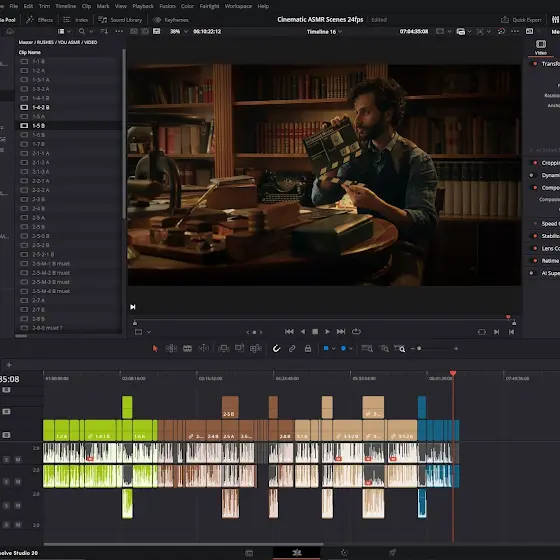The image size is (560, 560).
Task: Toggle the Stabilization enable dot in inspector
Action: pyautogui.click(x=535, y=236)
